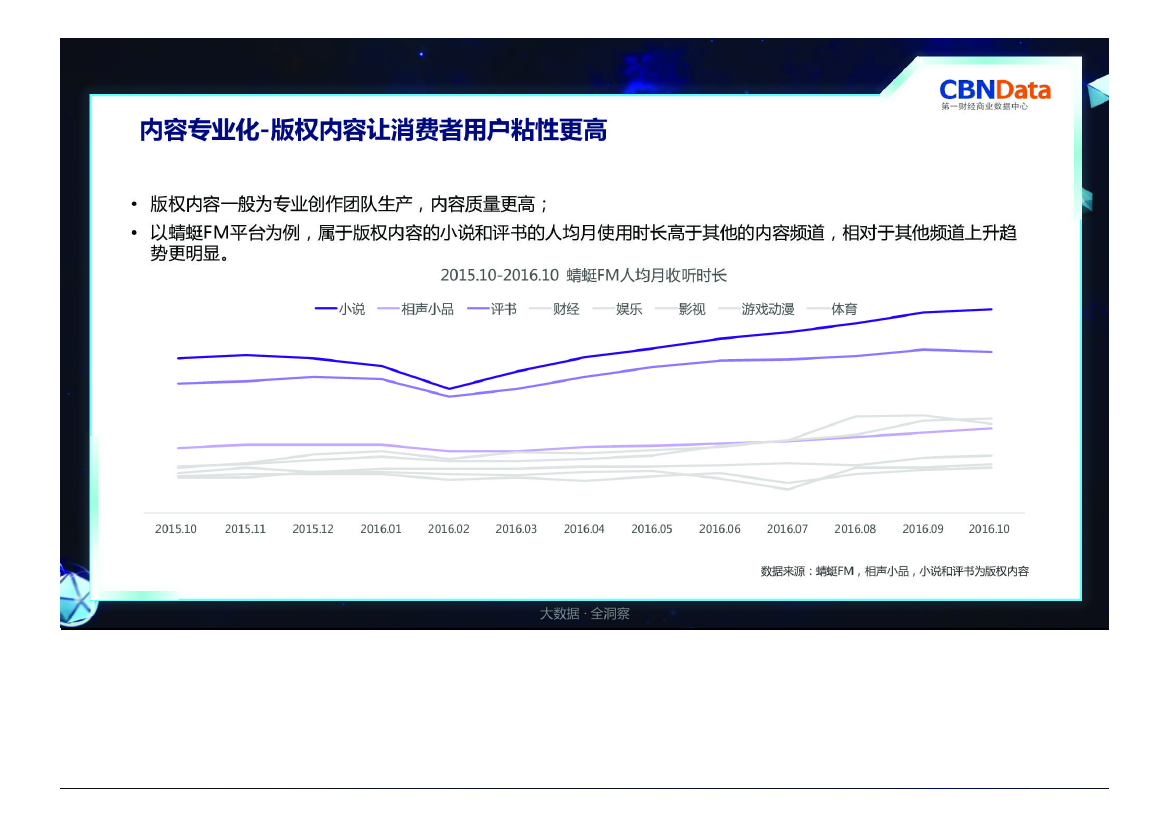The width and height of the screenshot is (1168, 826).
Task: Click the CBNData logo
Action: tap(994, 89)
